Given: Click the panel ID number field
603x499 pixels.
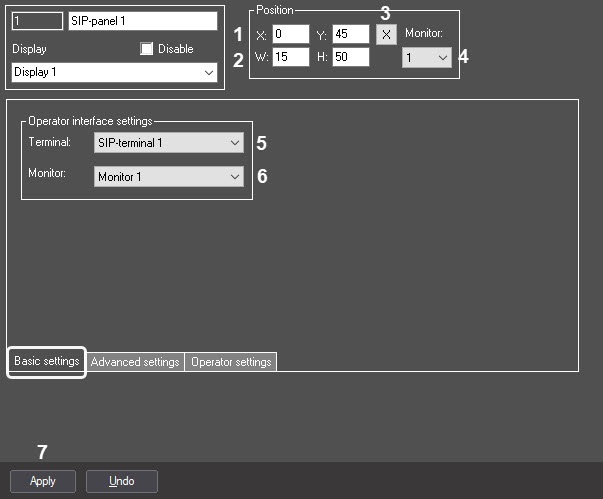Looking at the screenshot, I should point(35,20).
